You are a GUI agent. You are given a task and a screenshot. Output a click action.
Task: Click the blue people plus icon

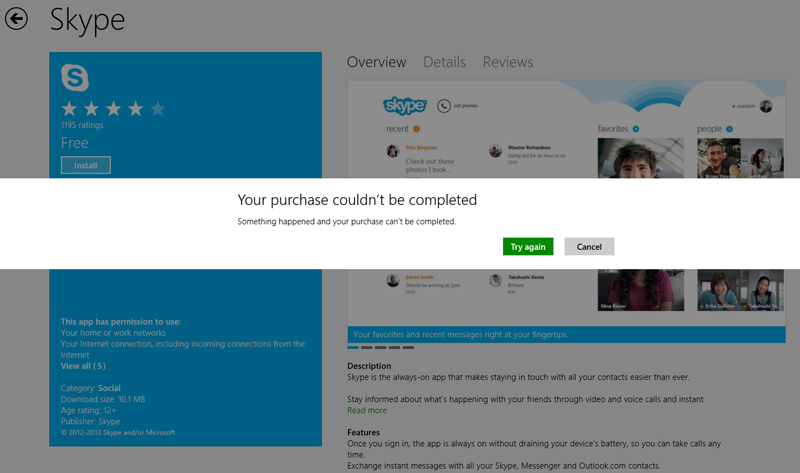coord(729,129)
